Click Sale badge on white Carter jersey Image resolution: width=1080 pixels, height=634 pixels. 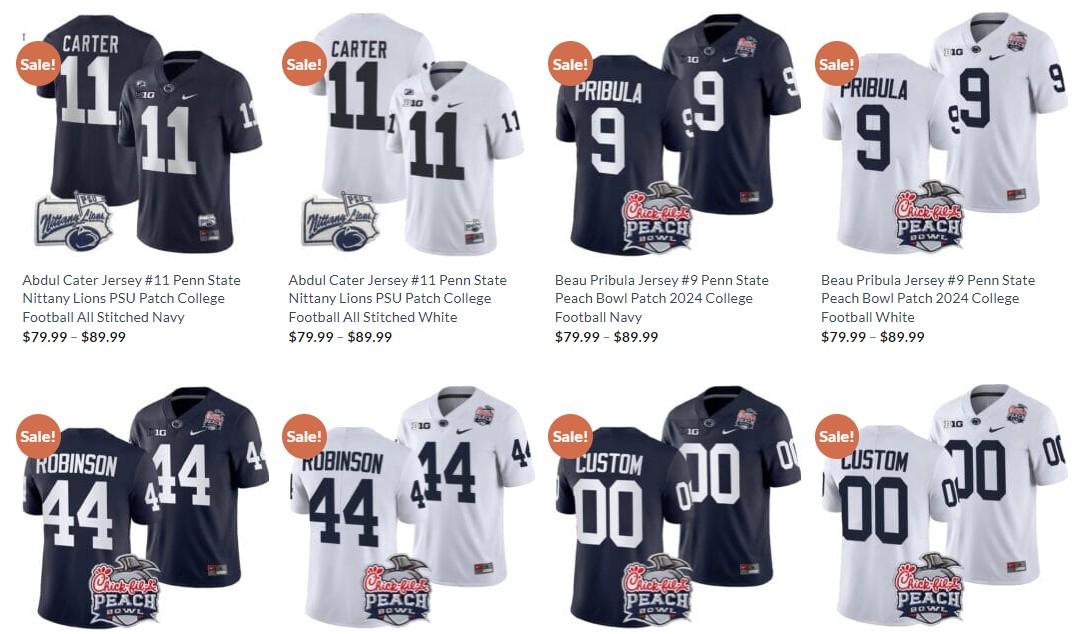(x=304, y=63)
